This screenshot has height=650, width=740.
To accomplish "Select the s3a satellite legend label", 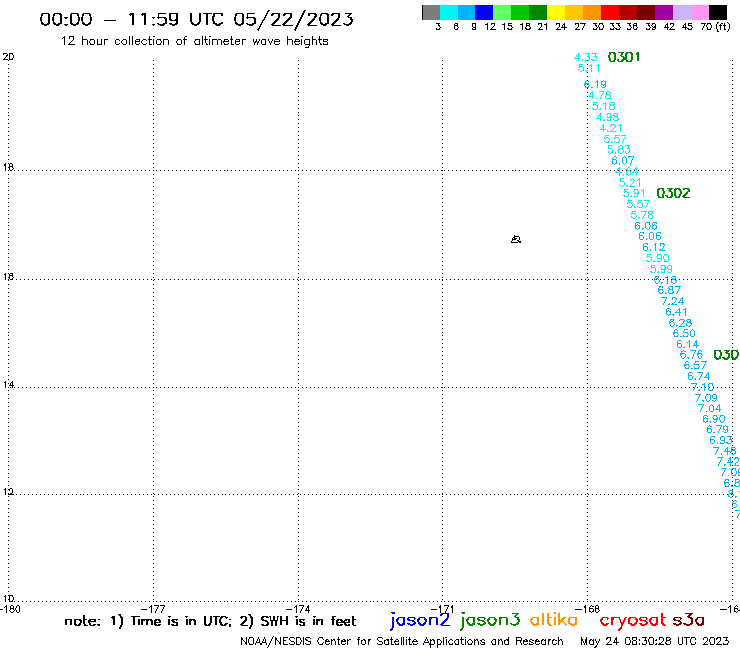I will pyautogui.click(x=688, y=620).
